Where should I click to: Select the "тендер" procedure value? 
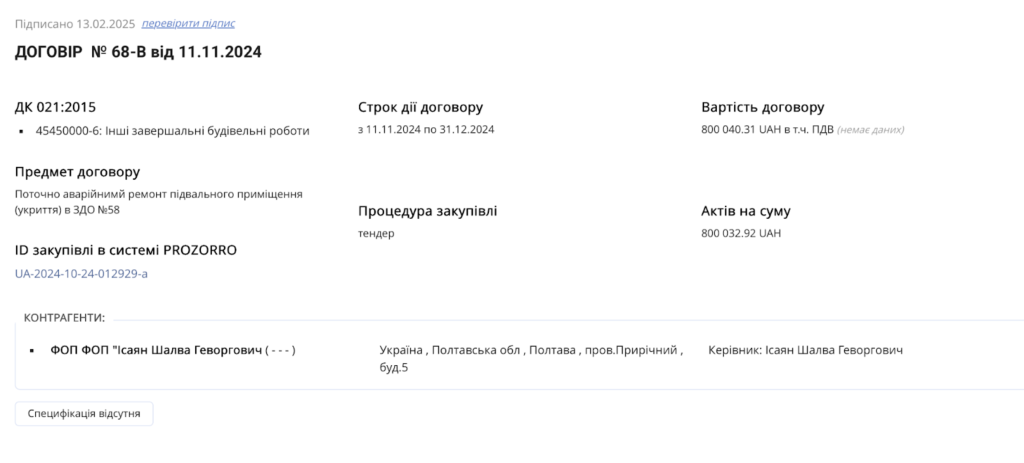(x=376, y=233)
